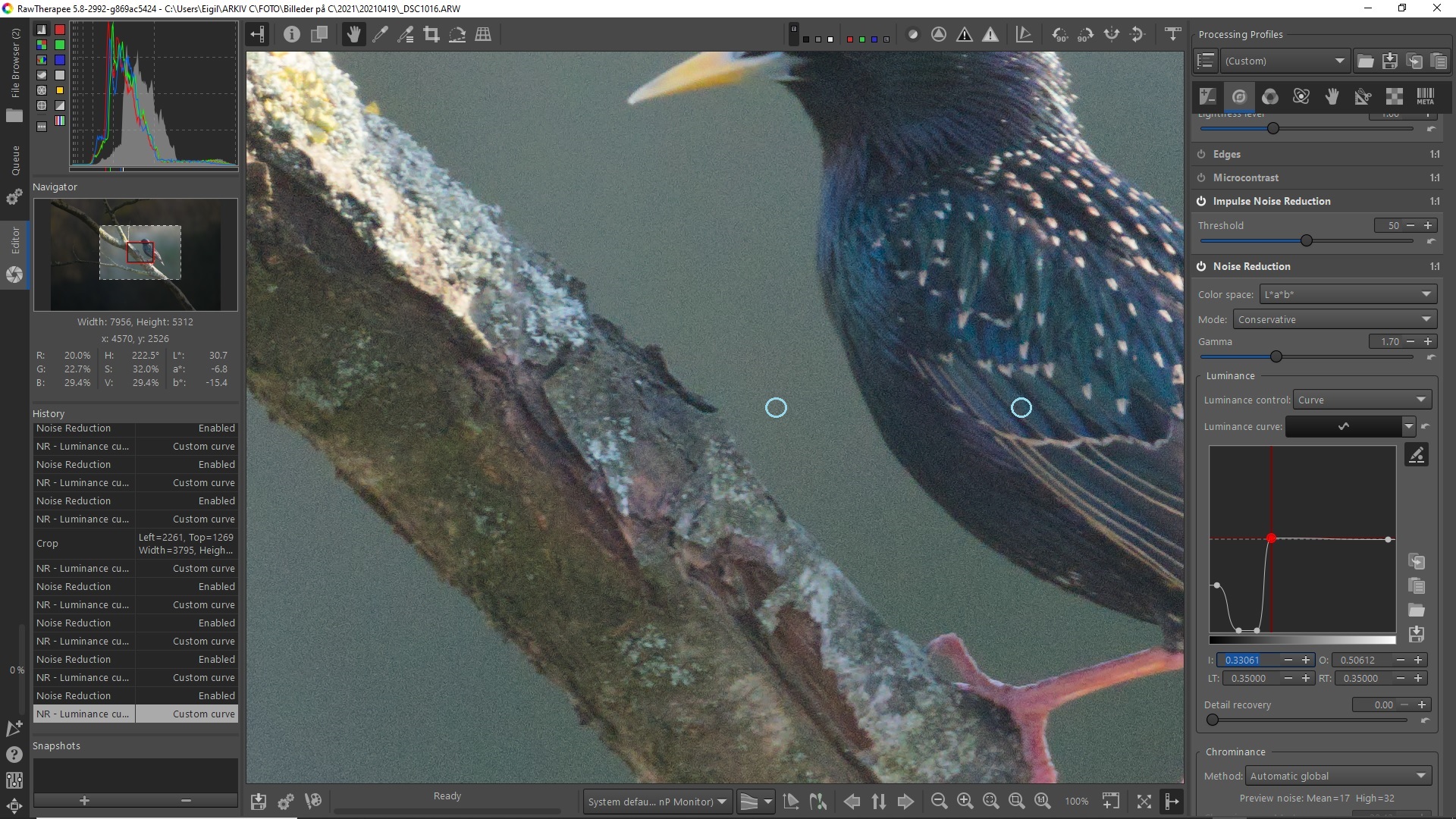Open Mode Conservative dropdown
Image resolution: width=1456 pixels, height=819 pixels.
(x=1334, y=320)
